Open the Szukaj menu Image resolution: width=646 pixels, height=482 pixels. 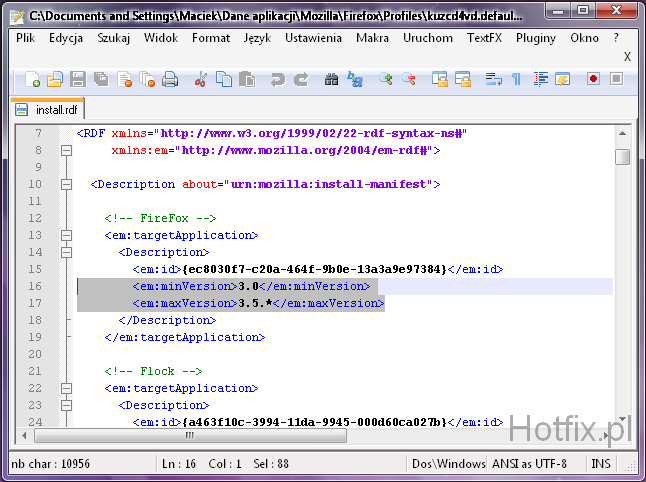pyautogui.click(x=114, y=38)
